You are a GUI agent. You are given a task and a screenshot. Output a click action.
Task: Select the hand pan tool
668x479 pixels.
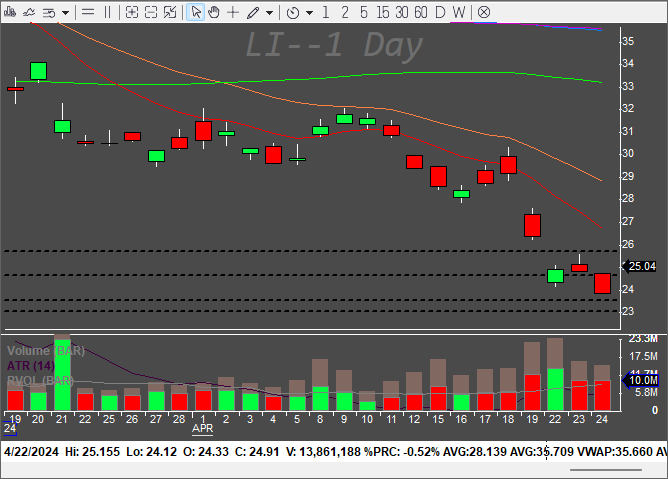213,12
